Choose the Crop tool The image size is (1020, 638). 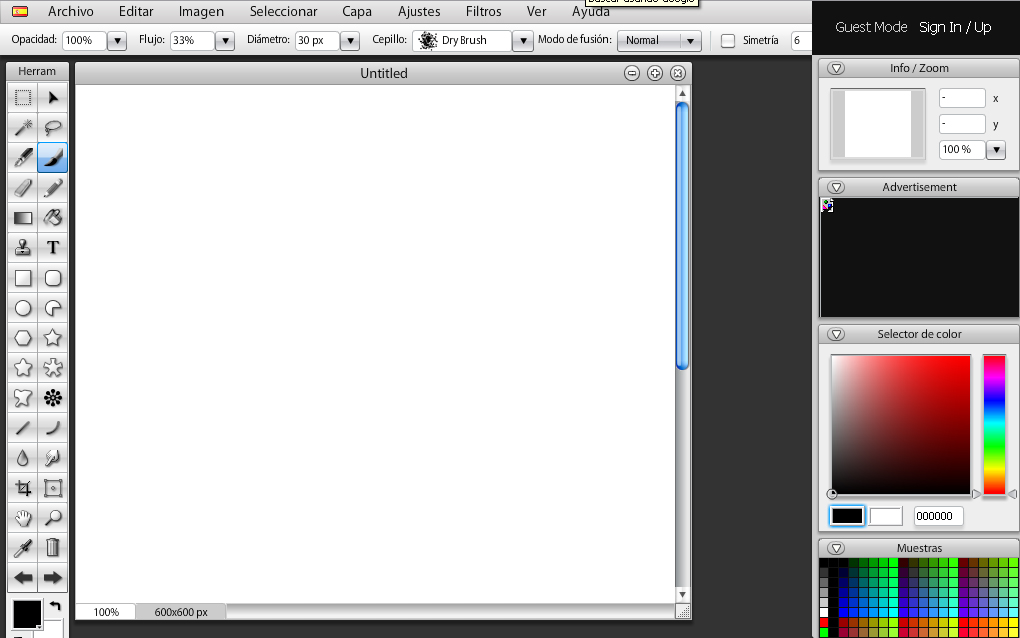(x=22, y=488)
